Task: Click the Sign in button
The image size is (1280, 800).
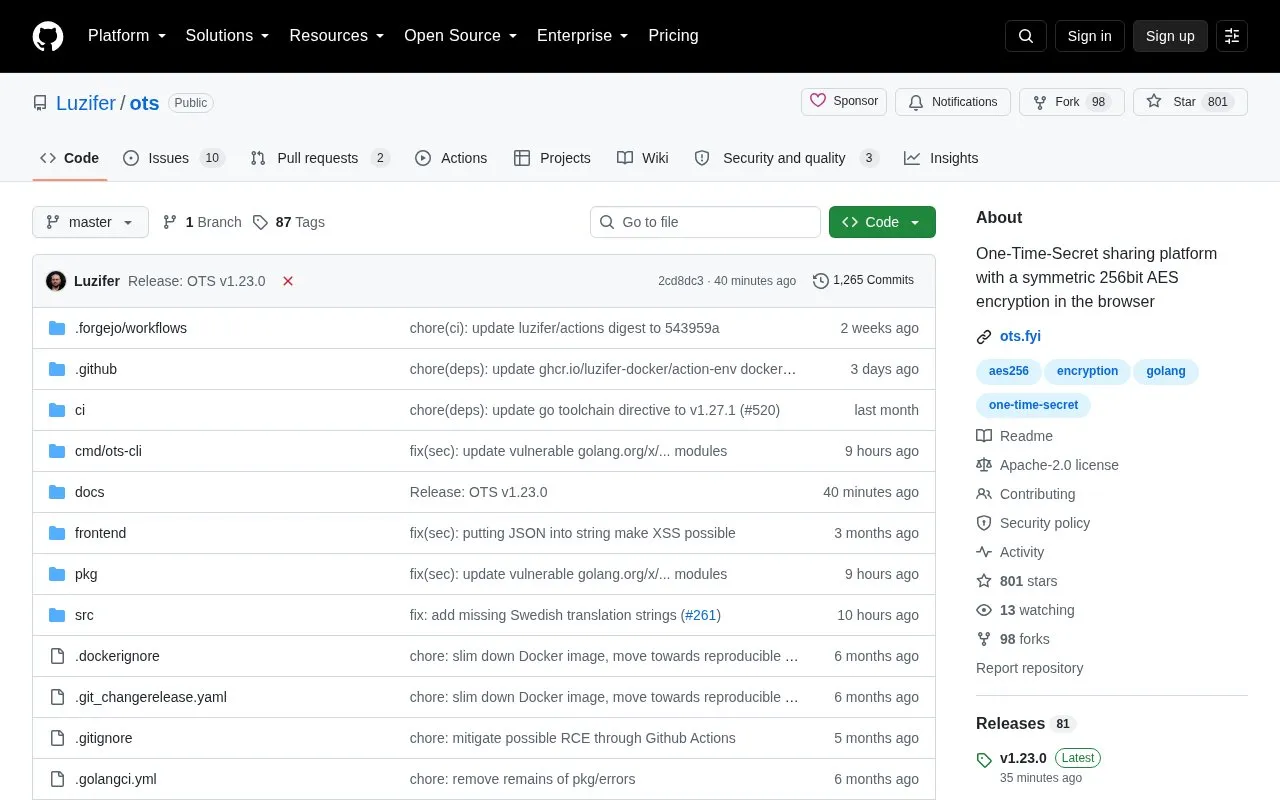Action: (1089, 36)
